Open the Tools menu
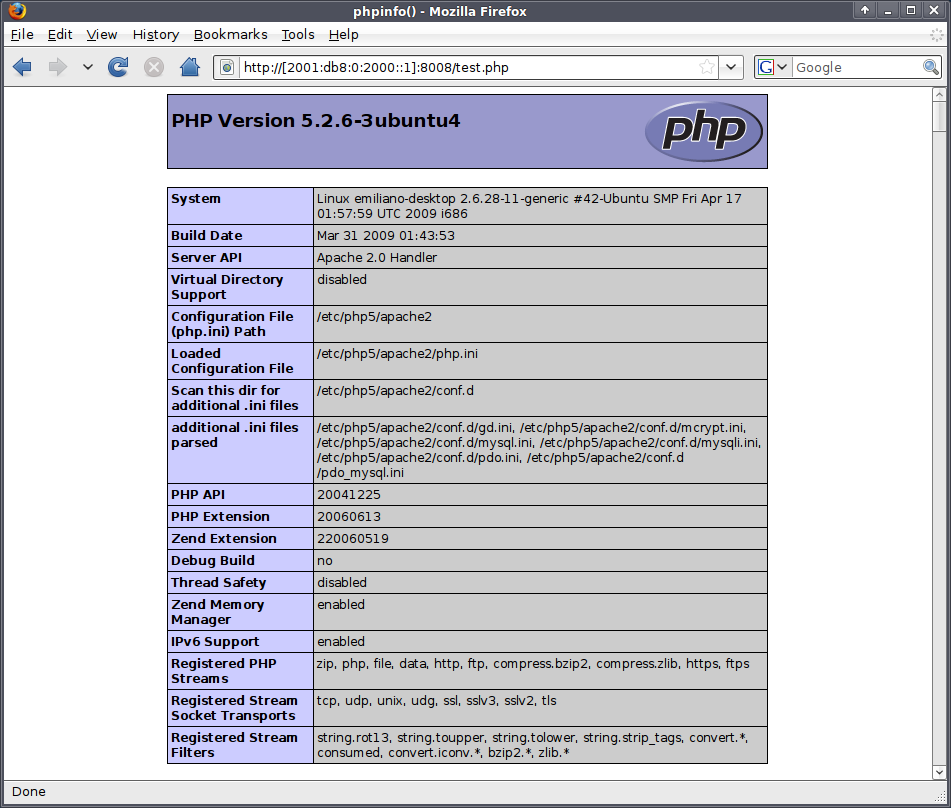The height and width of the screenshot is (808, 951). pos(298,35)
